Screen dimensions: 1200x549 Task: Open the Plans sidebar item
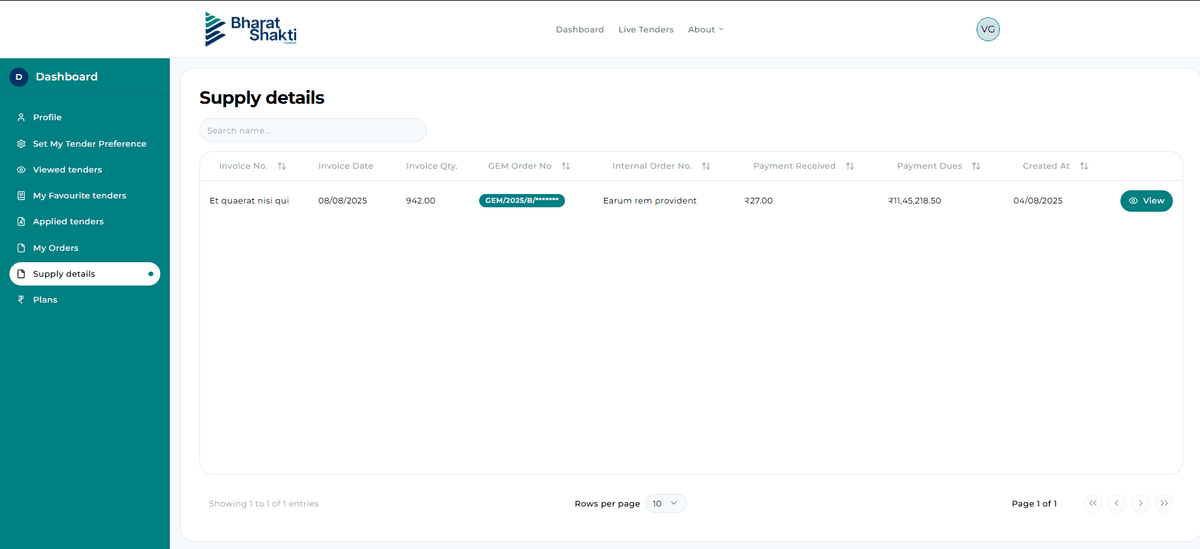45,300
